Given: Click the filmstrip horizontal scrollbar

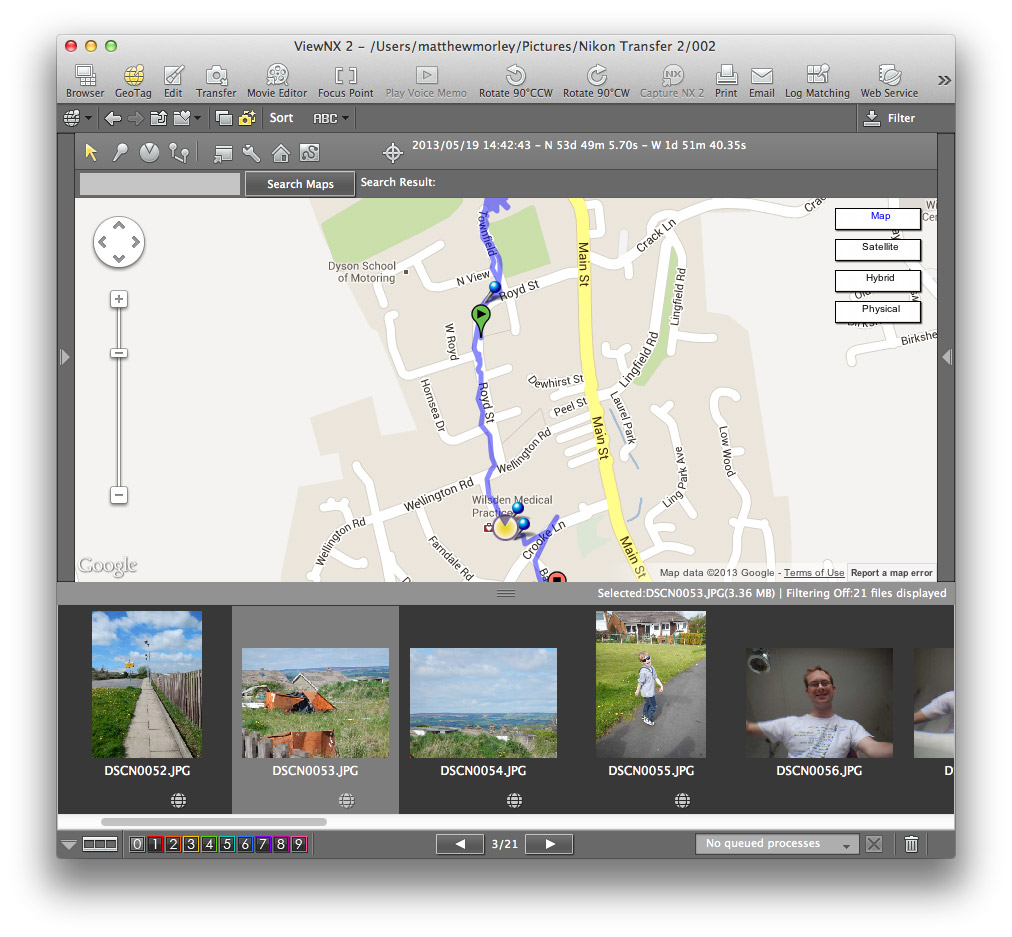Looking at the screenshot, I should [x=214, y=822].
